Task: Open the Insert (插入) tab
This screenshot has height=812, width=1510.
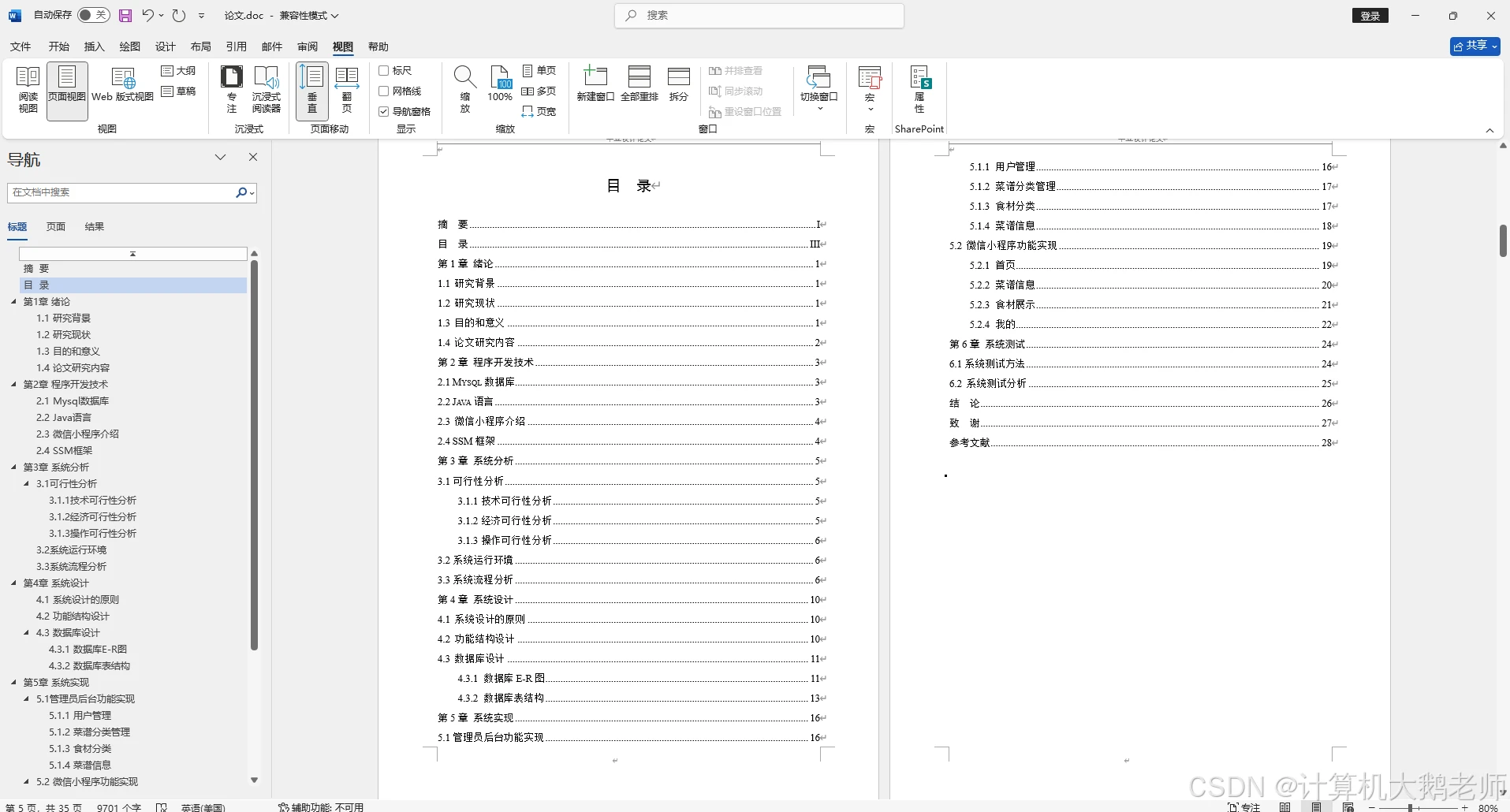Action: coord(95,47)
